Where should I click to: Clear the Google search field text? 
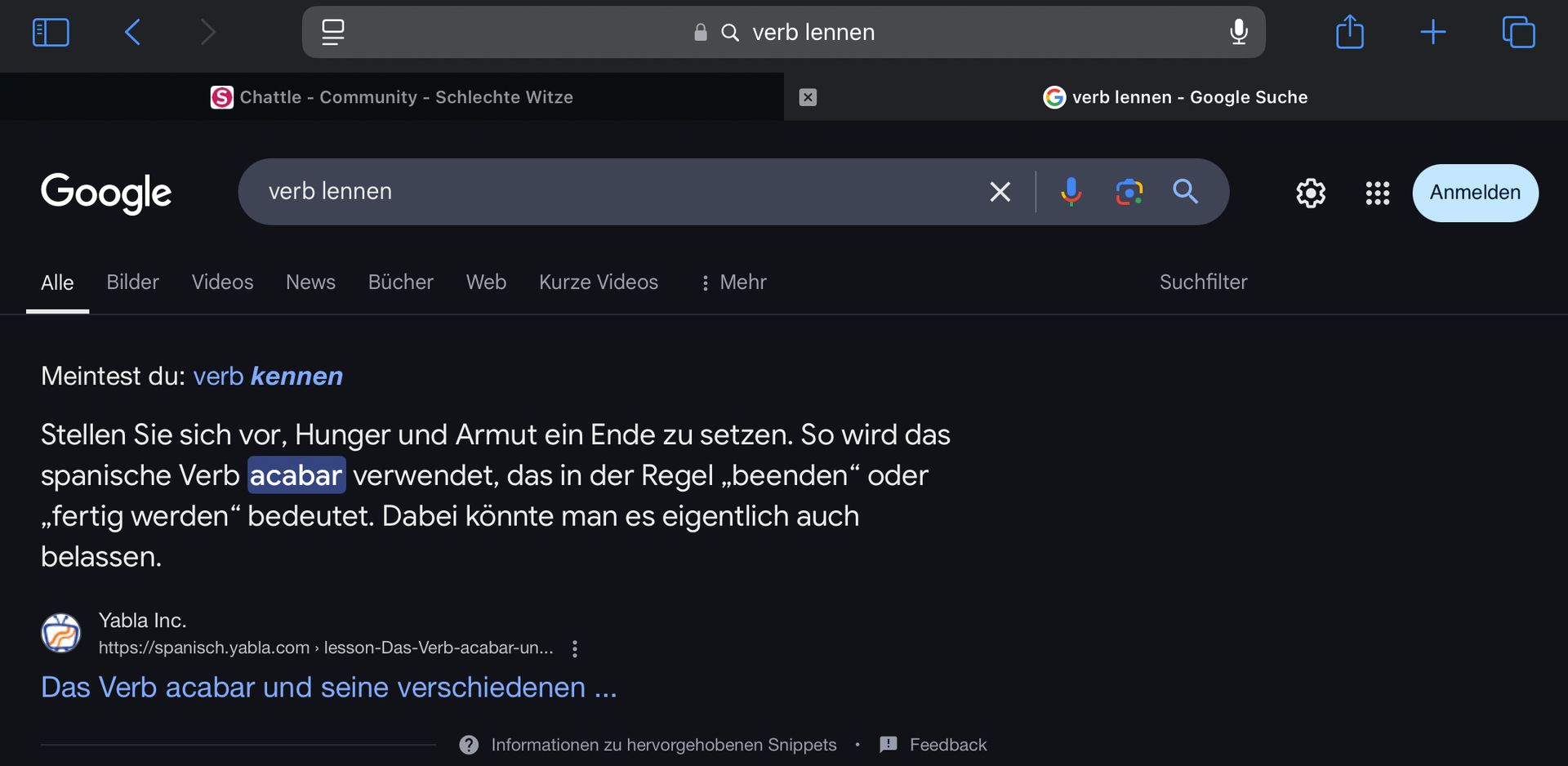click(x=1000, y=192)
